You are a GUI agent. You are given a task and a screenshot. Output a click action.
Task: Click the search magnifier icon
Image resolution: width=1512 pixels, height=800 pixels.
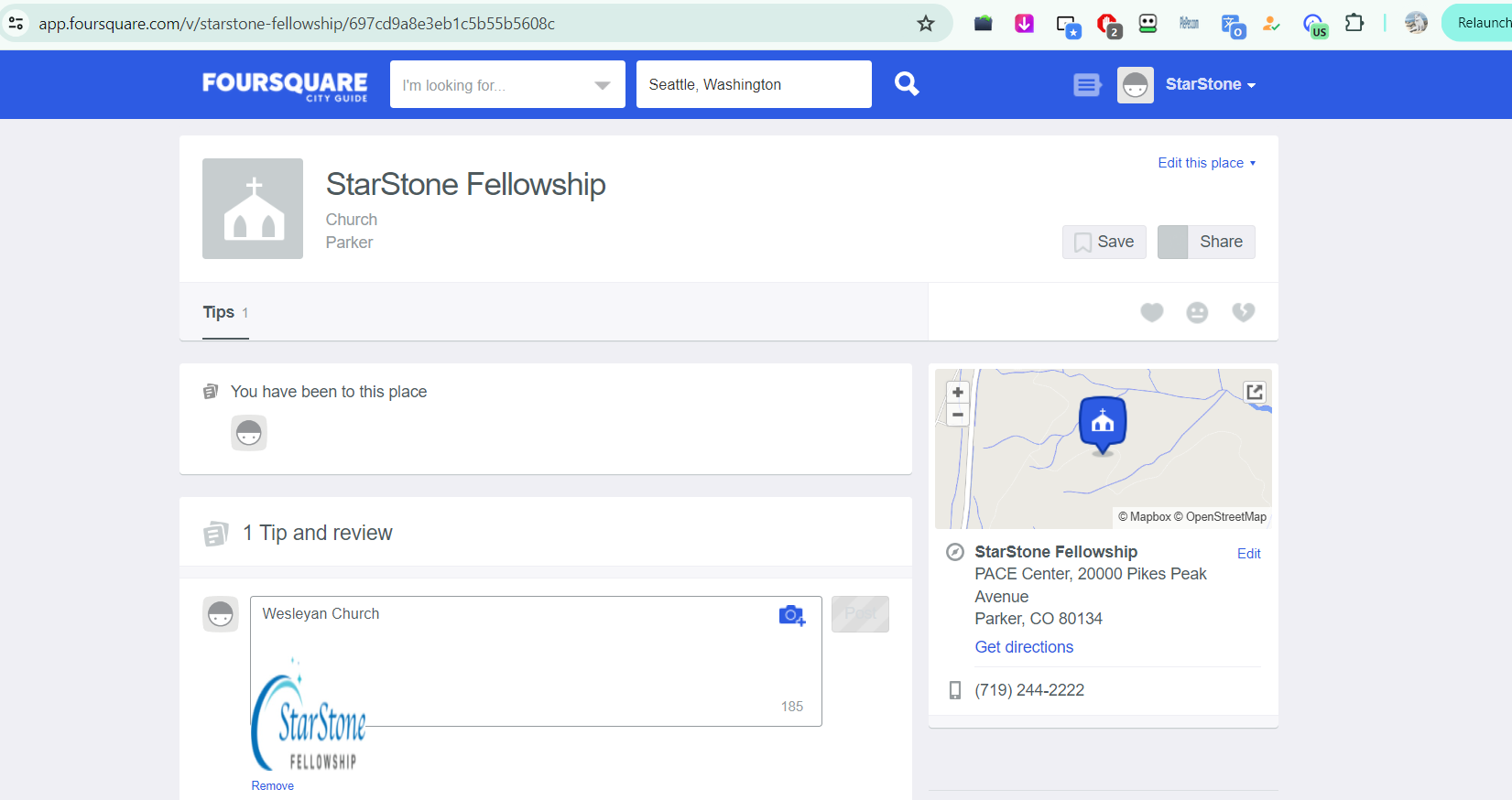pyautogui.click(x=907, y=84)
